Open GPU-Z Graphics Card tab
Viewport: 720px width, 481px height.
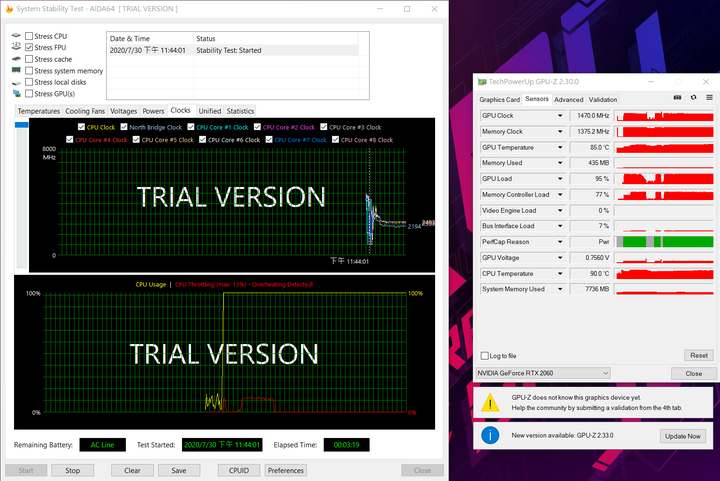499,100
